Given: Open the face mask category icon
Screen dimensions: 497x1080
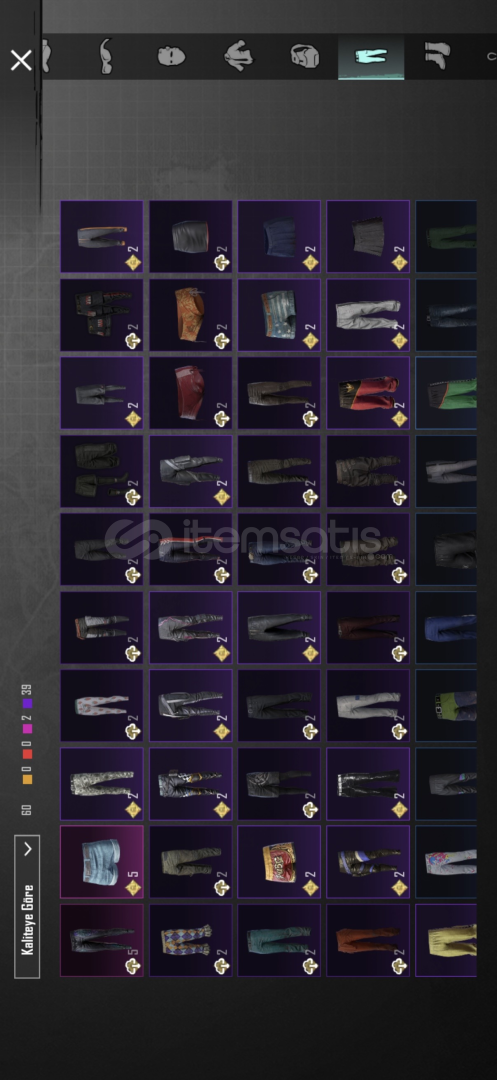Looking at the screenshot, I should pos(171,56).
